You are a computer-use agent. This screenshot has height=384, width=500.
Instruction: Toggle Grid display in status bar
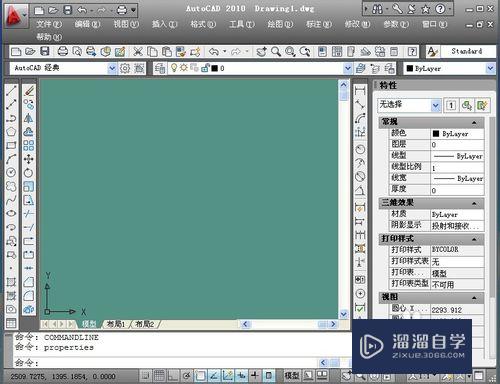tap(159, 376)
